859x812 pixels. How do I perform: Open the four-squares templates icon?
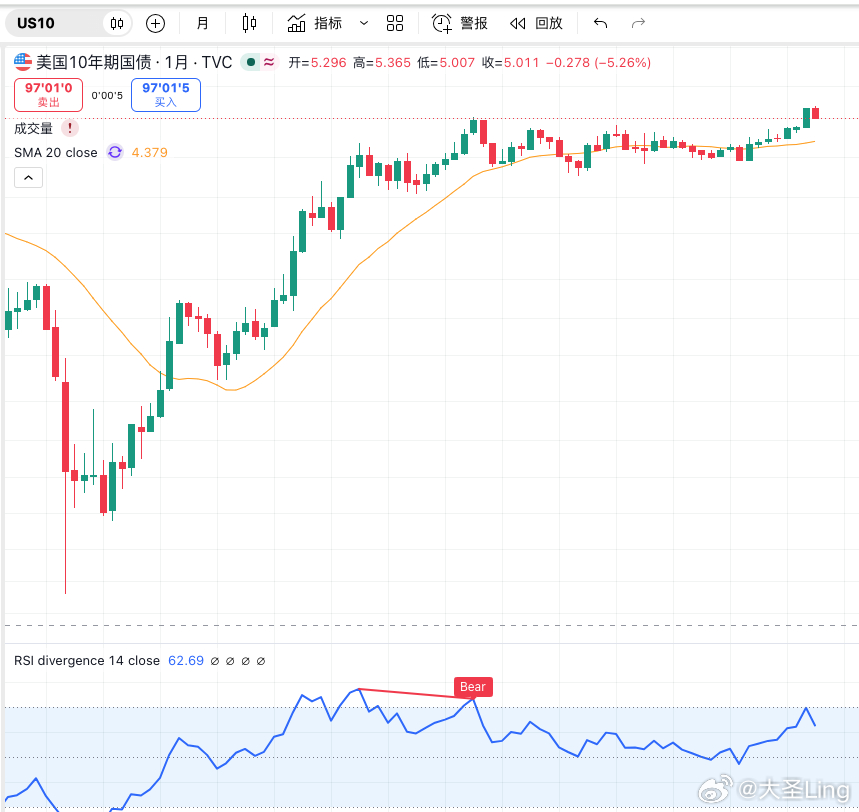click(x=395, y=23)
